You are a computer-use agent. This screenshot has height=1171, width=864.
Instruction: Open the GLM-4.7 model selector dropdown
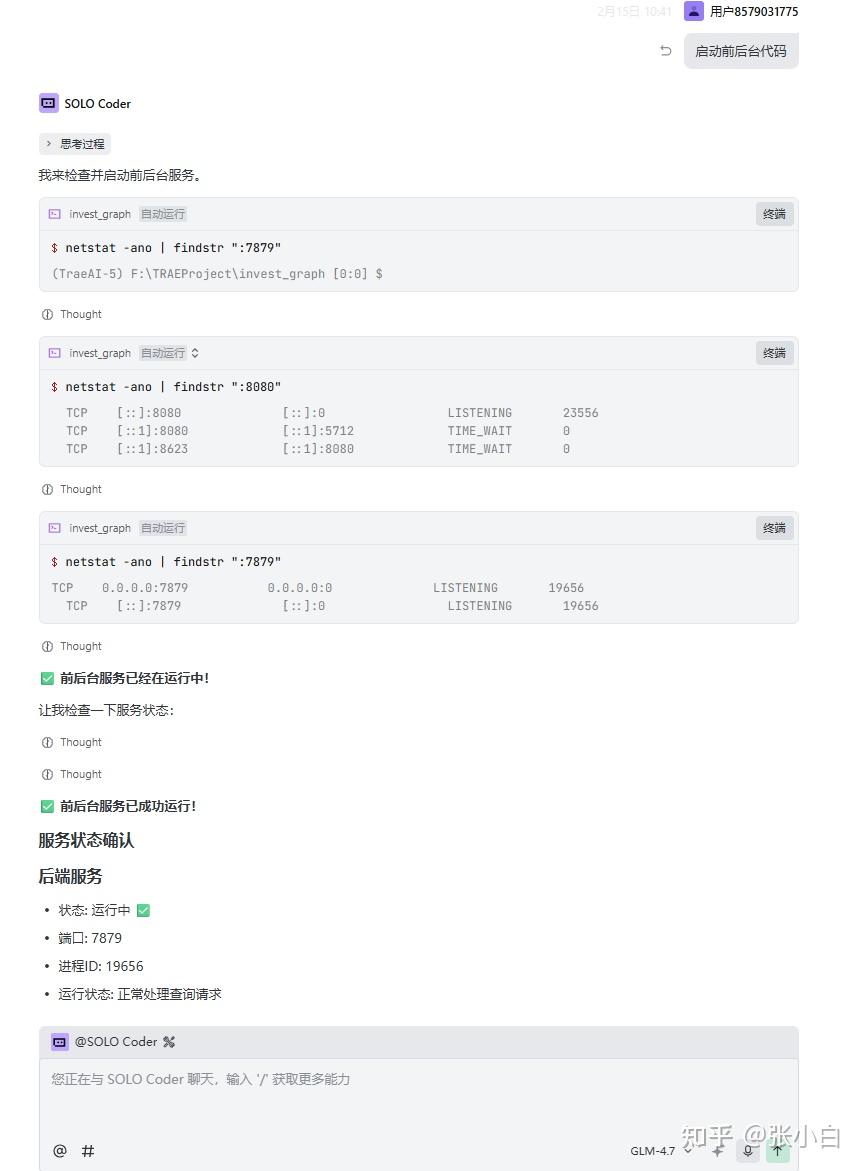tap(660, 1151)
